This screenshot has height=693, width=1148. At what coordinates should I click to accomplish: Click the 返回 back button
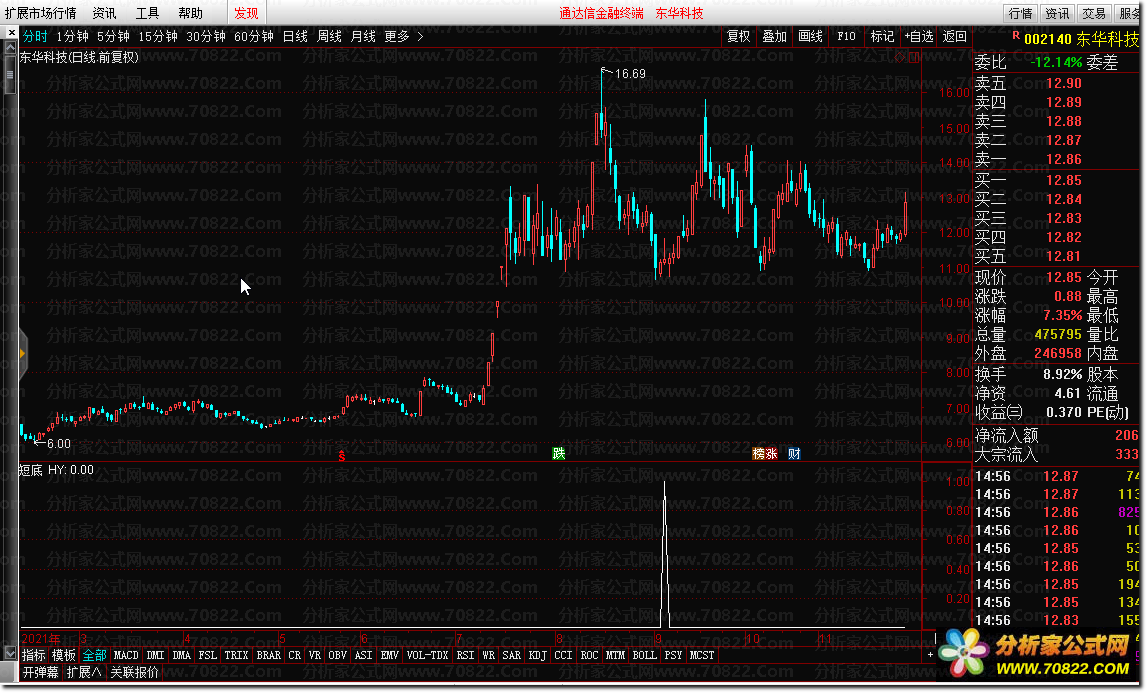pyautogui.click(x=955, y=36)
